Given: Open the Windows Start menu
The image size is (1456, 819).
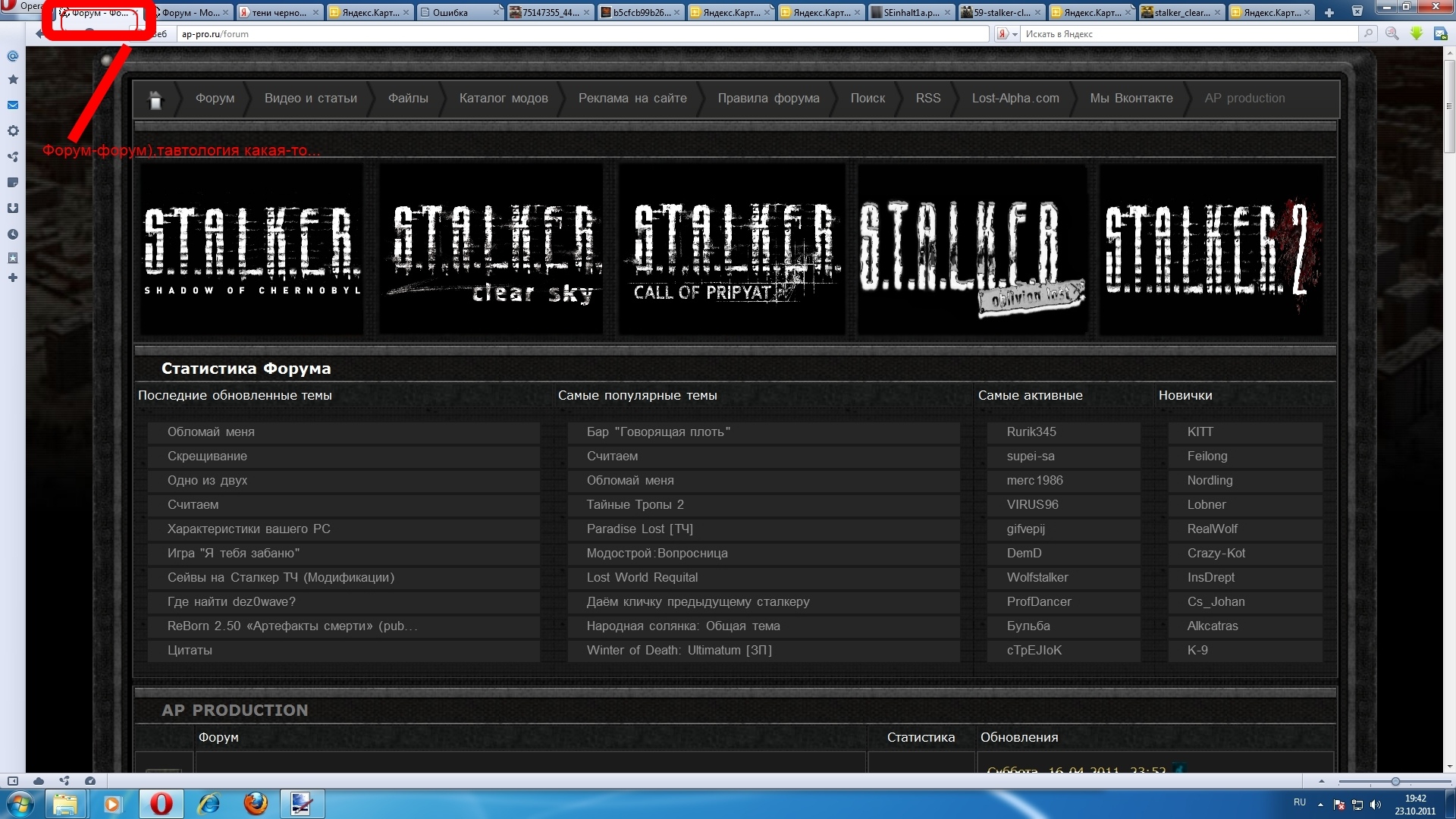Looking at the screenshot, I should tap(20, 804).
